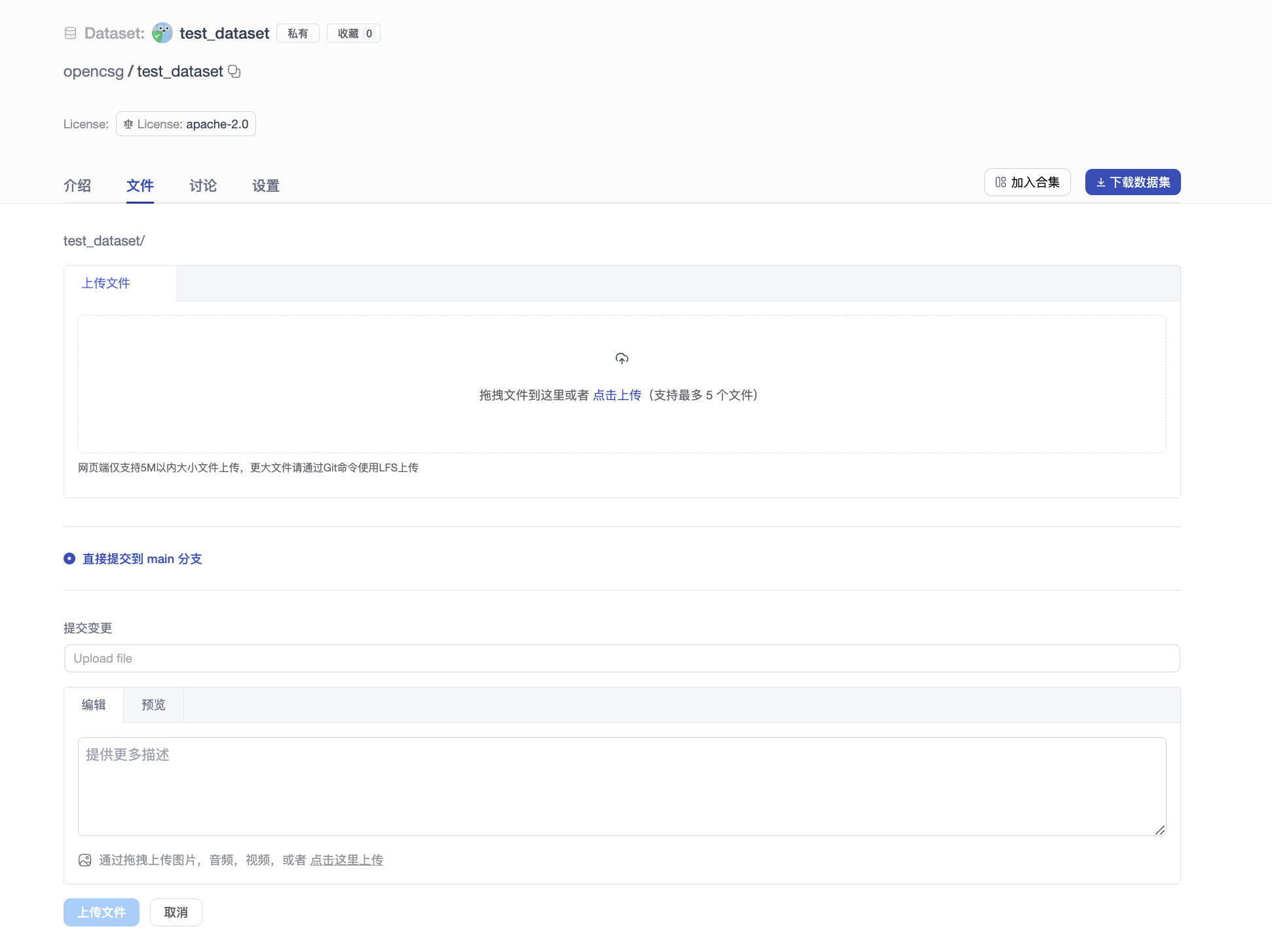The width and height of the screenshot is (1272, 952).
Task: Switch to the 讨论 tab
Action: [x=203, y=186]
